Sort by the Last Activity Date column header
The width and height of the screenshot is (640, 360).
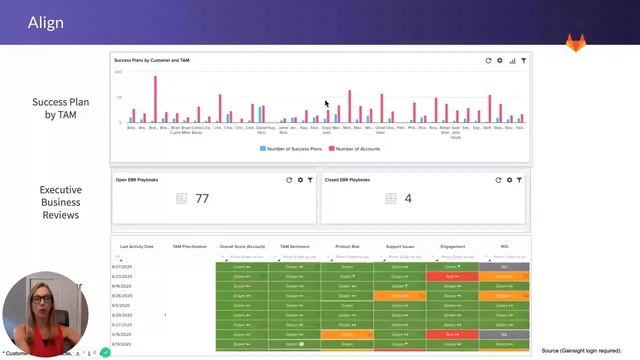pos(137,247)
